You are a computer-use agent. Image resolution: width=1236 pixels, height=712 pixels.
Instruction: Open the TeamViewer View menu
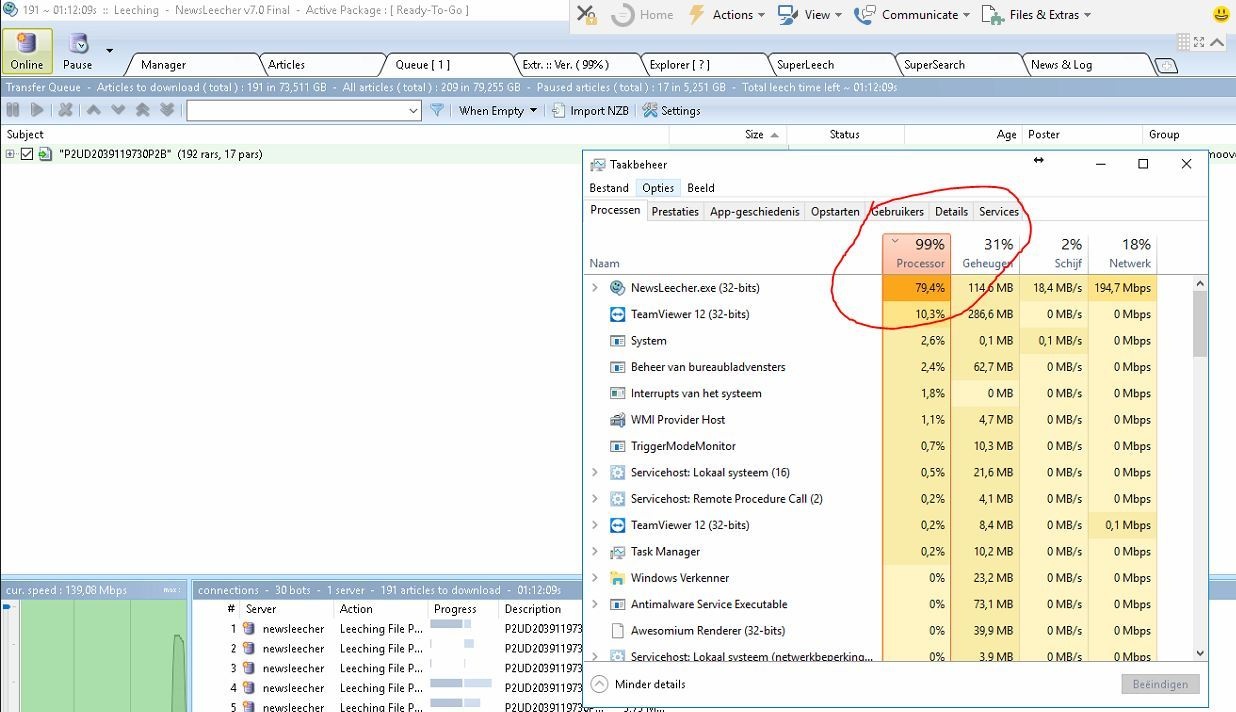tap(810, 15)
